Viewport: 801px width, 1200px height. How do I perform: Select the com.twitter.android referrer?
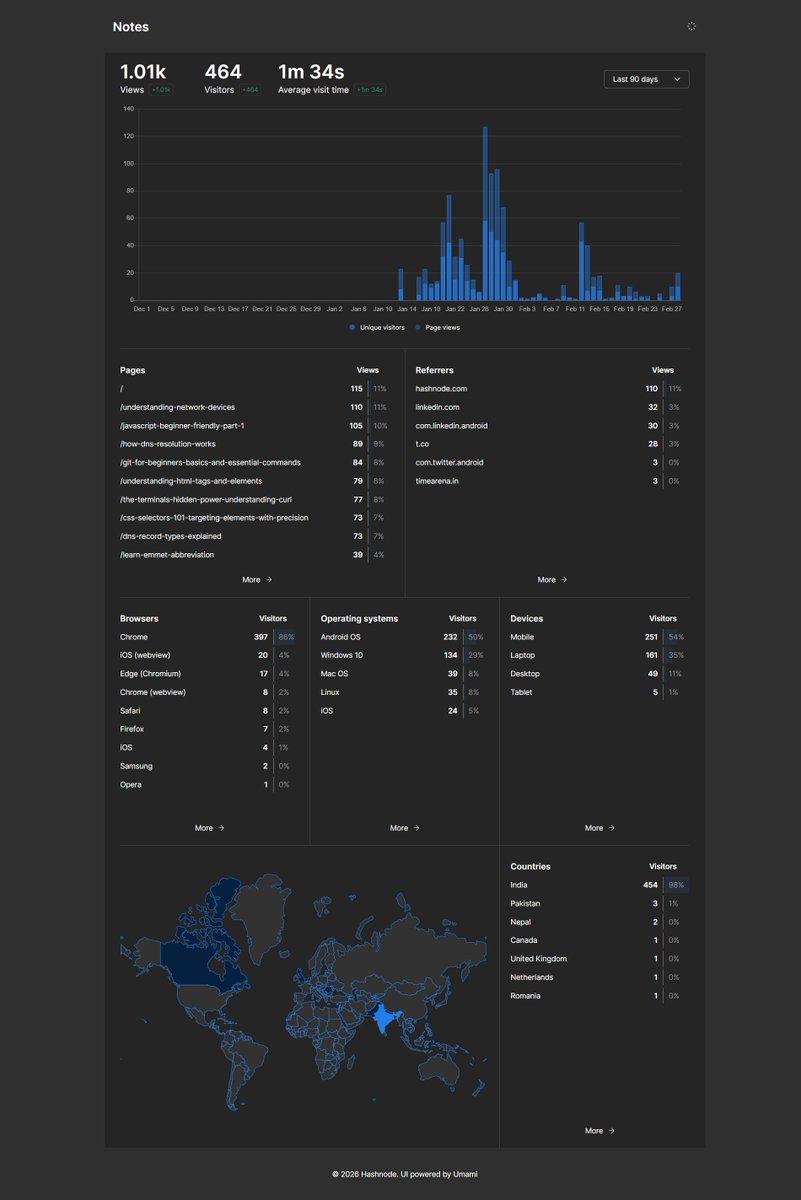[449, 462]
